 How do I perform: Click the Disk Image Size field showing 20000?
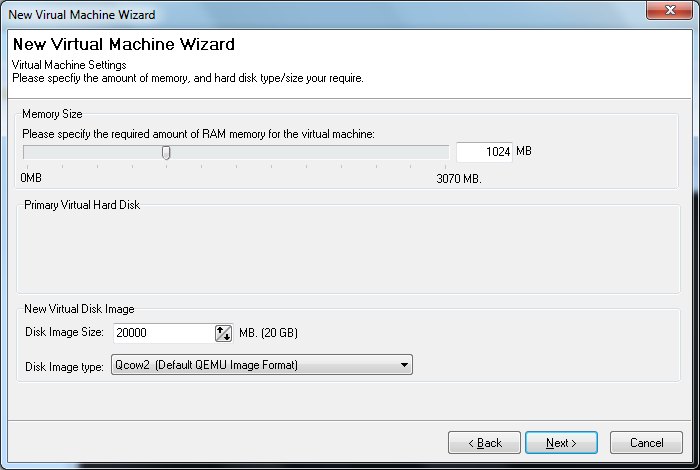pos(164,333)
